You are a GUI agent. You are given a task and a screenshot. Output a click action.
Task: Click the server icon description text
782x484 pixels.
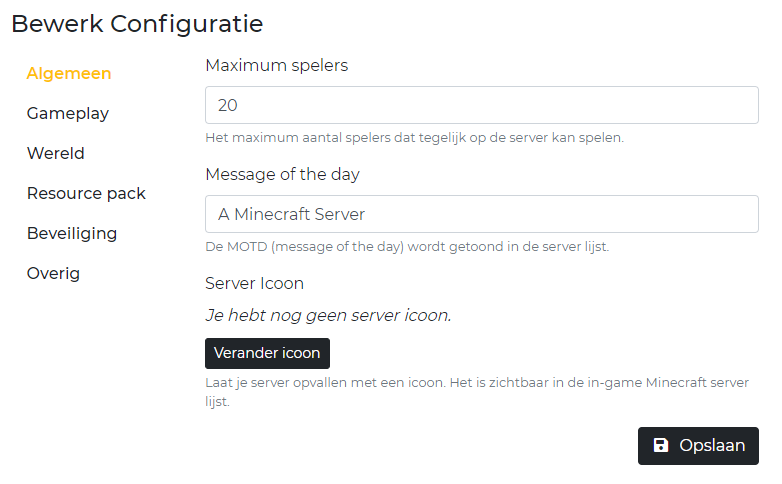[476, 383]
